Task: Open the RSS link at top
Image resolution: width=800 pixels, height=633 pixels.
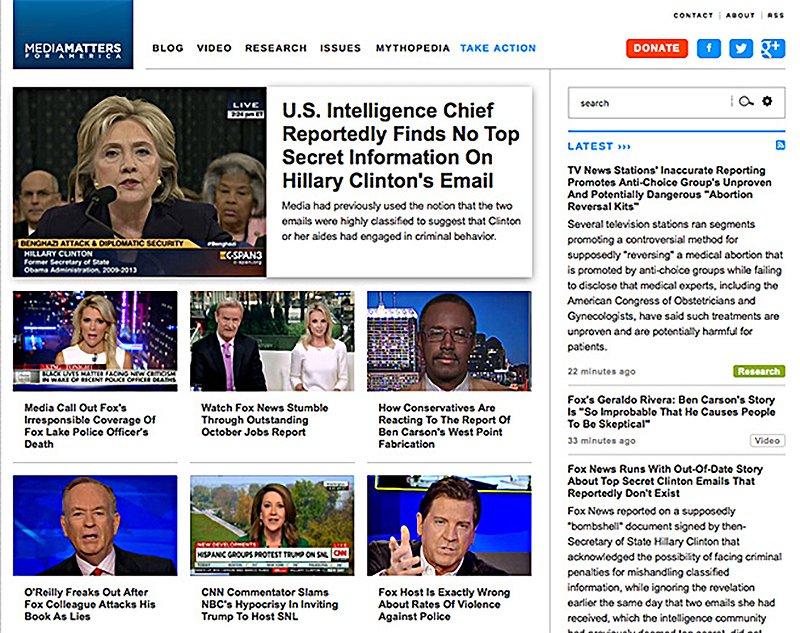Action: pyautogui.click(x=776, y=15)
